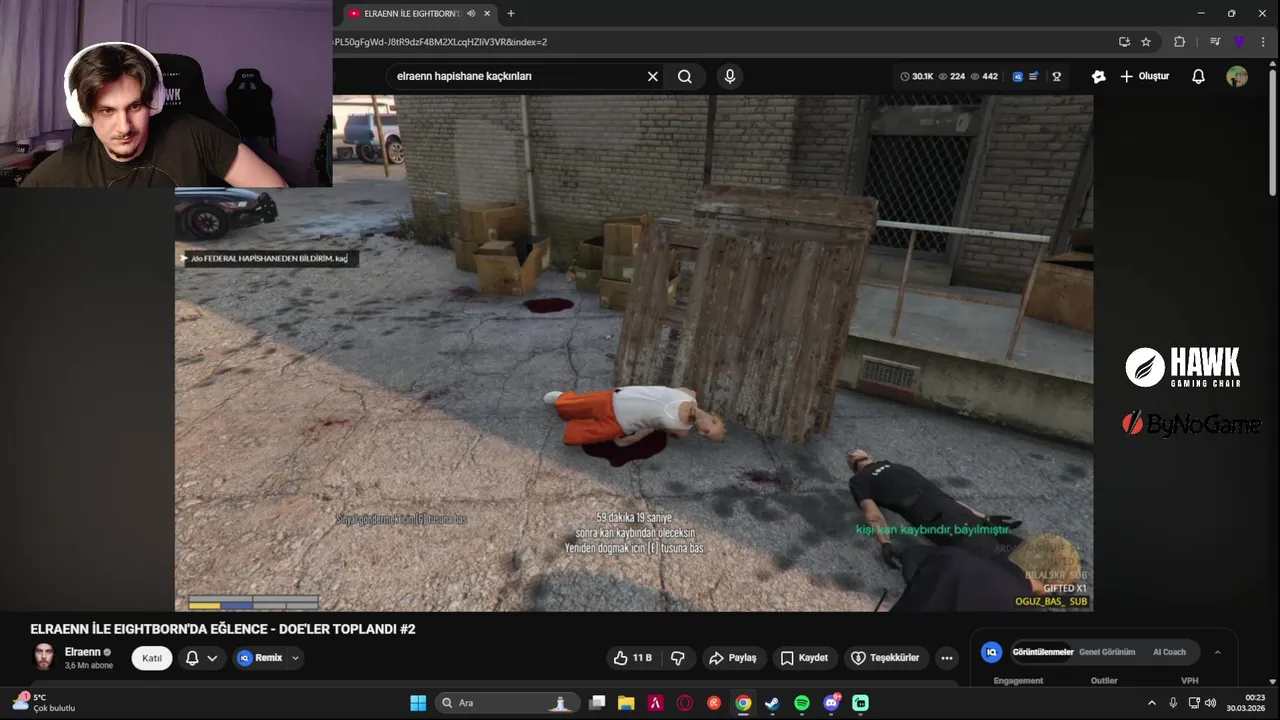This screenshot has width=1280, height=720.
Task: Select the Genel Görünüm tab
Action: click(x=1107, y=652)
